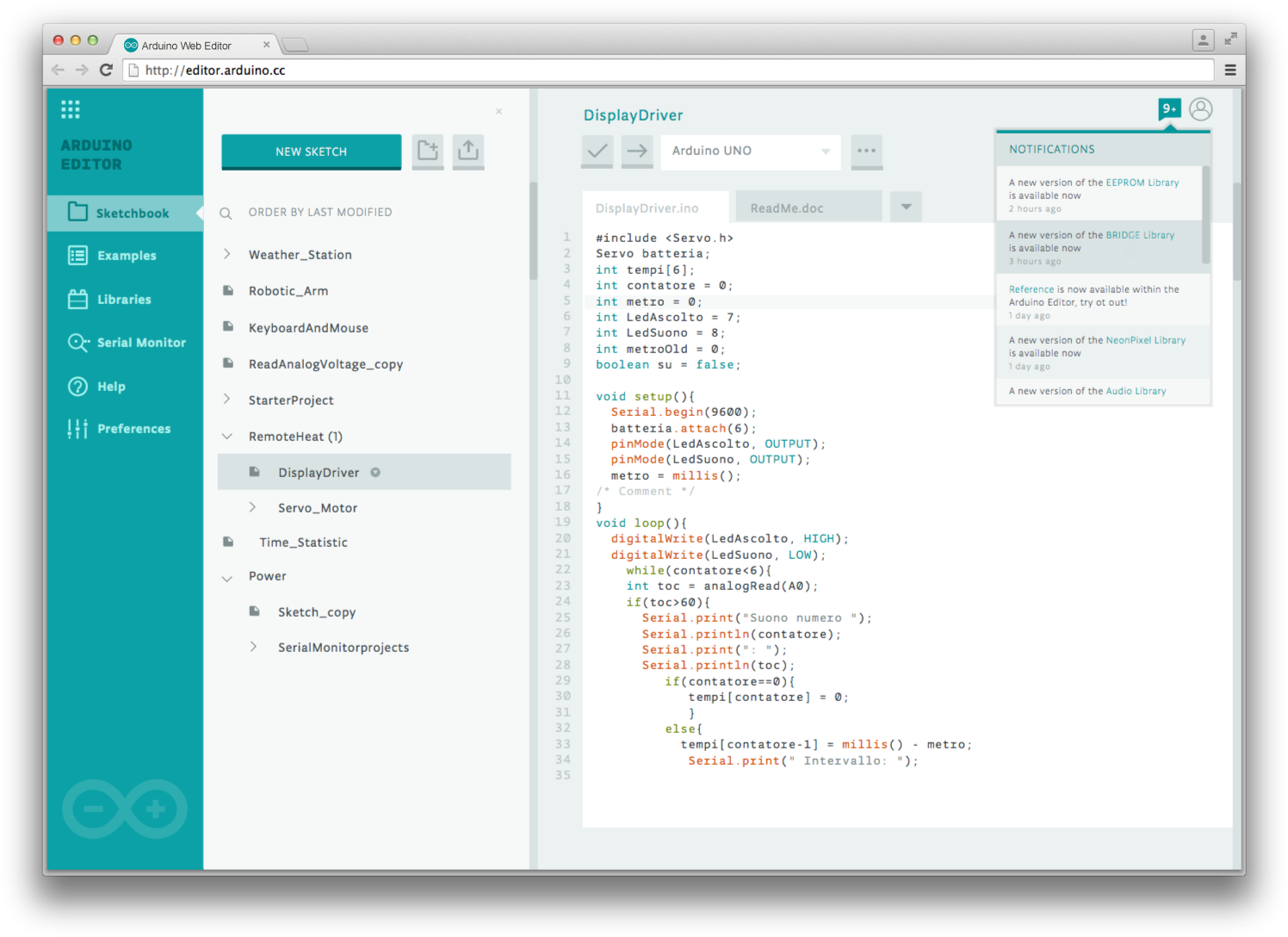Click the three-dots more options button
This screenshot has height=937, width=1288.
866,151
